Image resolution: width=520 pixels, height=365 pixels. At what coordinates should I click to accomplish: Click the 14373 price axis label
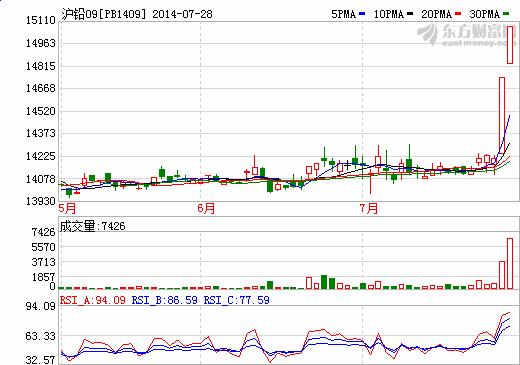pyautogui.click(x=41, y=133)
